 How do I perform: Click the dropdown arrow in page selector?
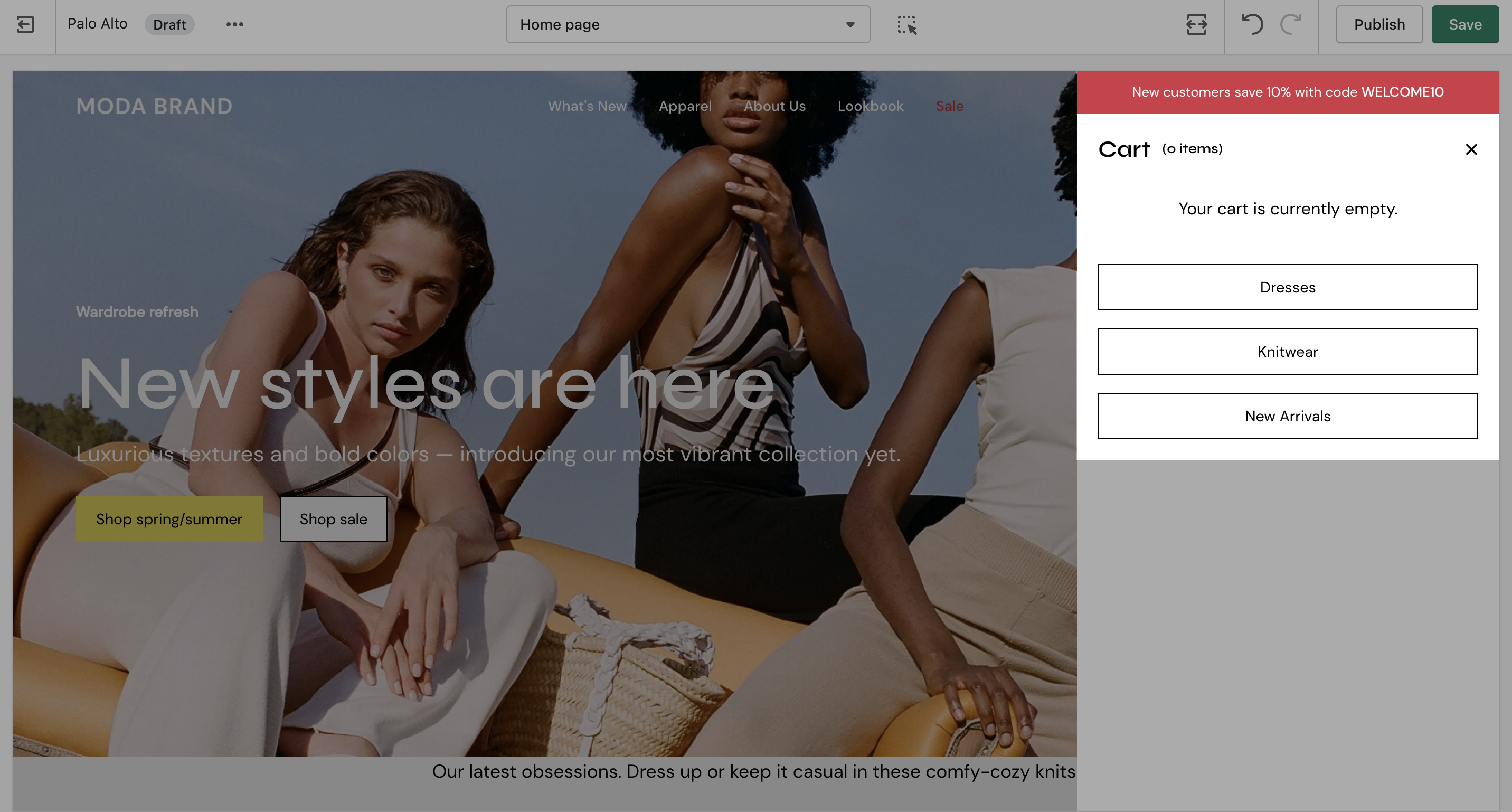(x=849, y=25)
